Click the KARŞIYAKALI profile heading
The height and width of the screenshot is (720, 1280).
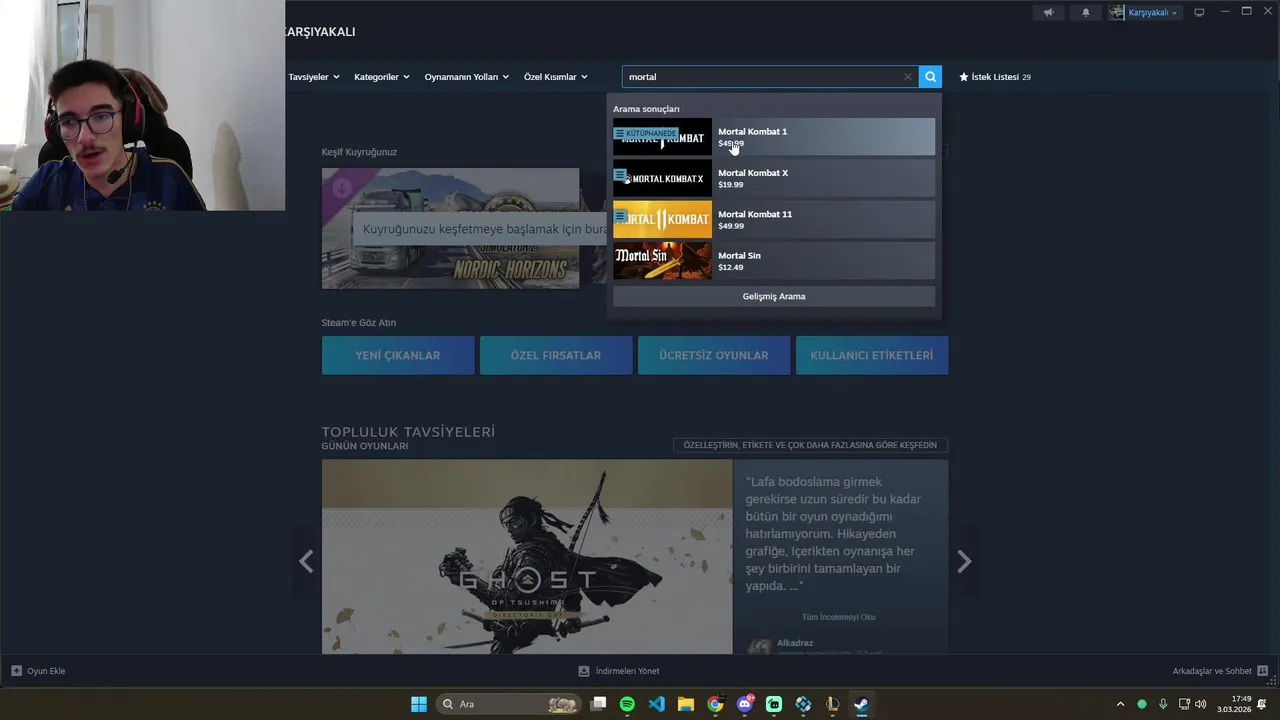320,32
